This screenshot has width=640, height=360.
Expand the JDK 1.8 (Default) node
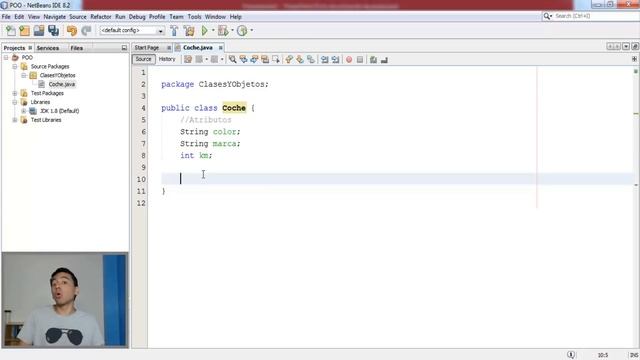click(x=24, y=111)
